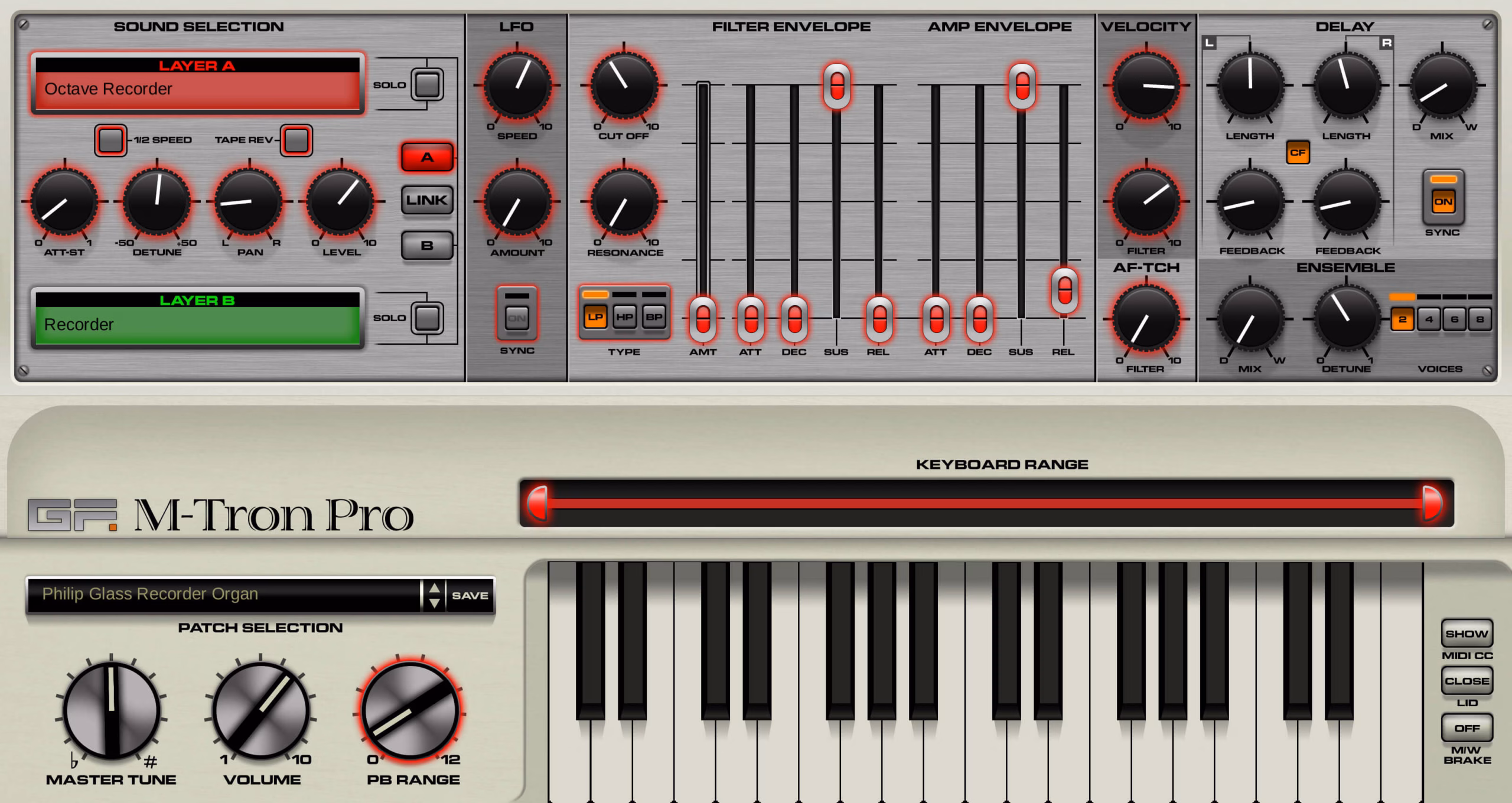
Task: Toggle the LFO Sync ON switch
Action: [x=517, y=318]
